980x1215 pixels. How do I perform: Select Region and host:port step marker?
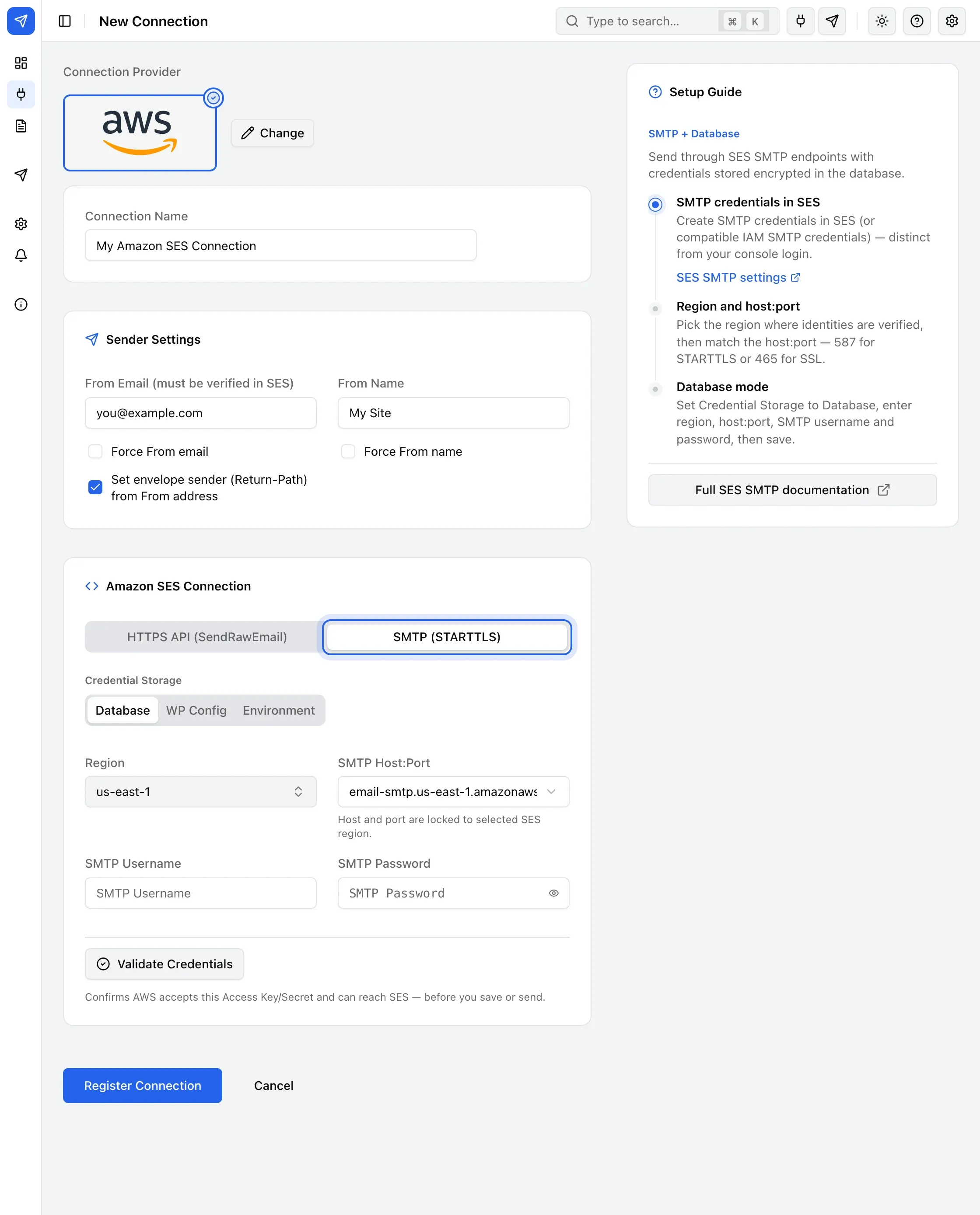pyautogui.click(x=655, y=309)
